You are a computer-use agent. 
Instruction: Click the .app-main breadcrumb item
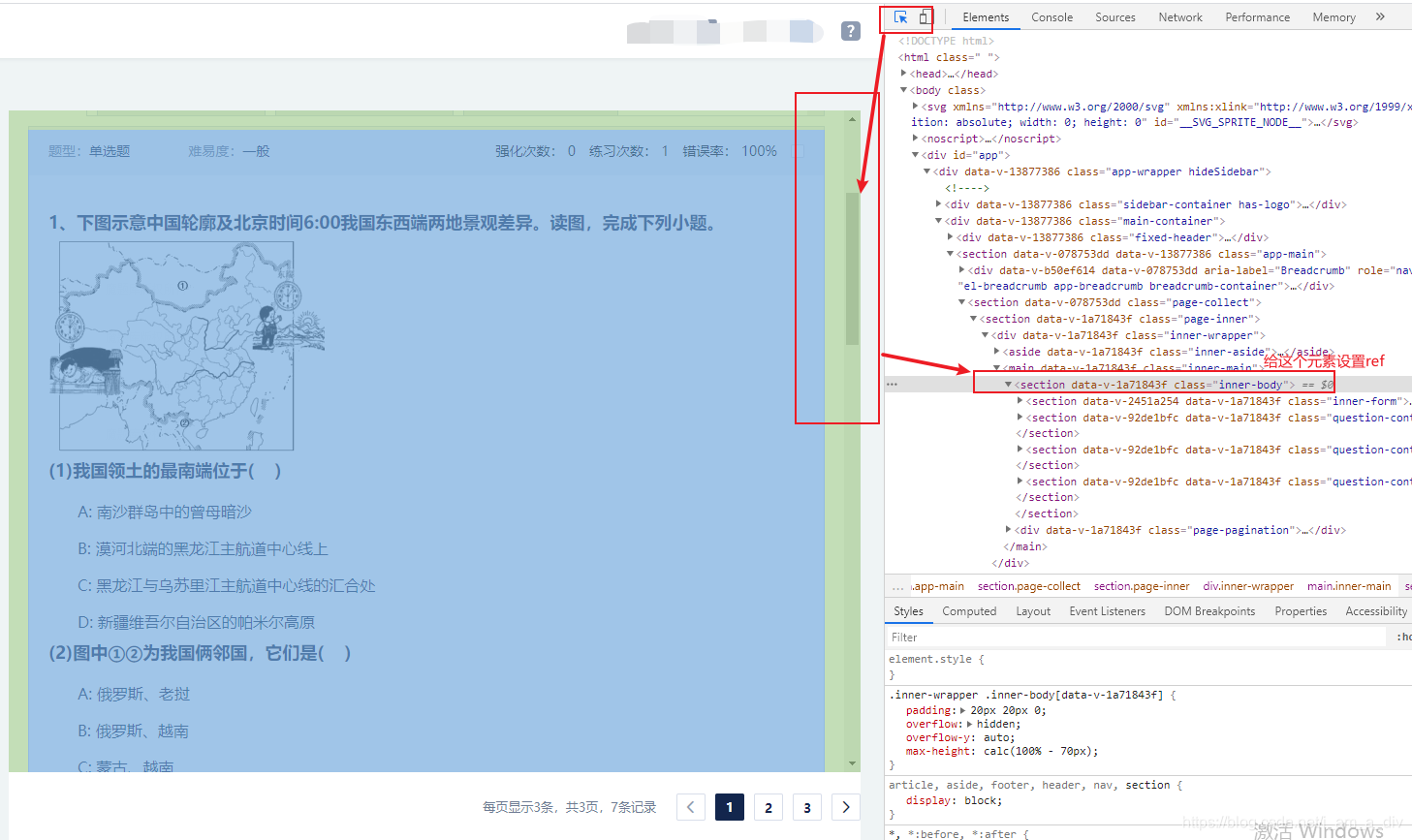(x=937, y=586)
